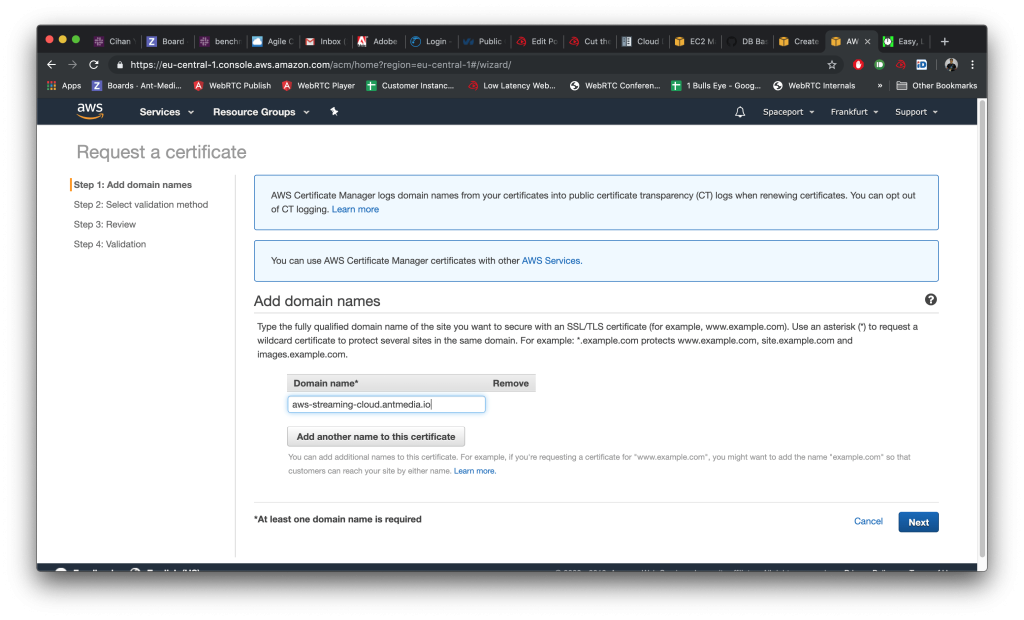Cancel the certificate request
This screenshot has width=1024, height=620.
coord(868,521)
